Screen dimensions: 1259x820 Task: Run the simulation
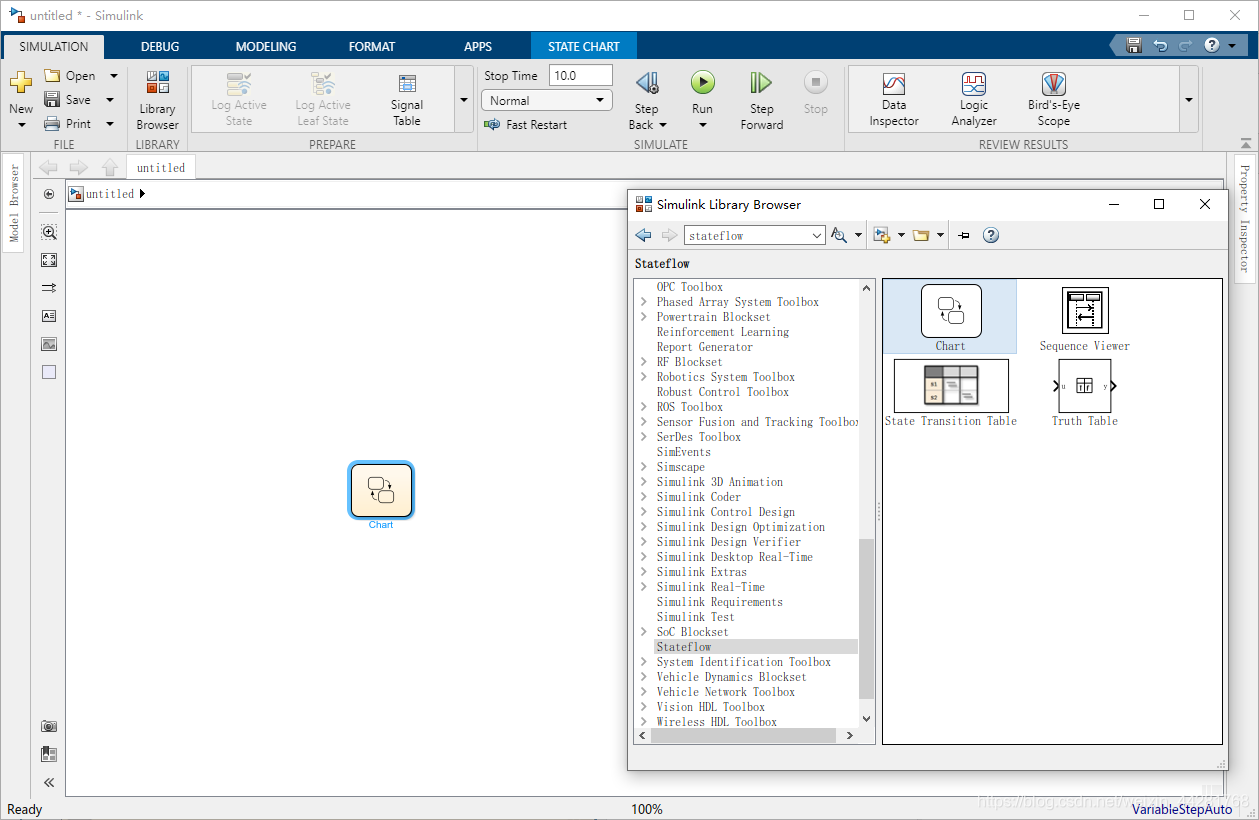[x=703, y=83]
